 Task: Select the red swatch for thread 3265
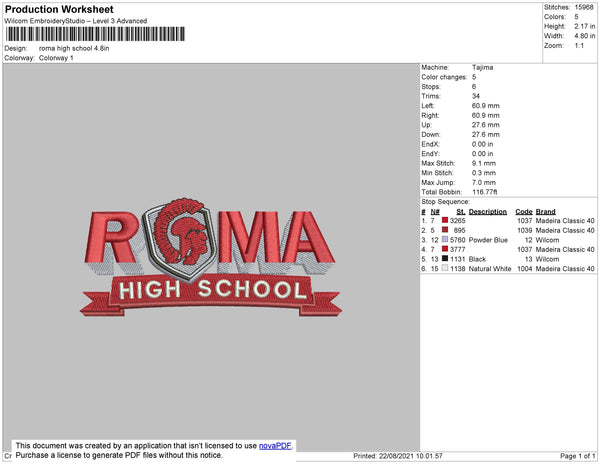445,220
